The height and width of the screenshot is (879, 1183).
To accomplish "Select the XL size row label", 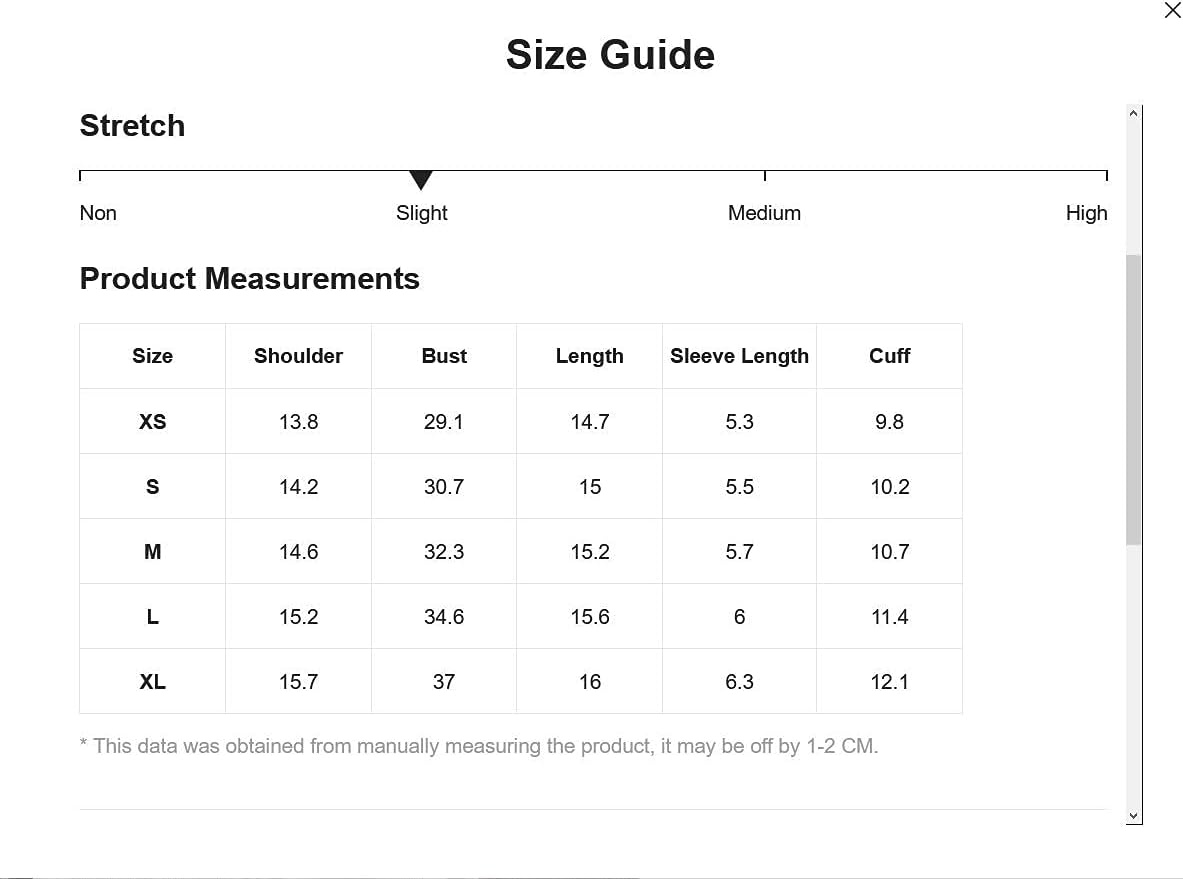I will coord(152,682).
